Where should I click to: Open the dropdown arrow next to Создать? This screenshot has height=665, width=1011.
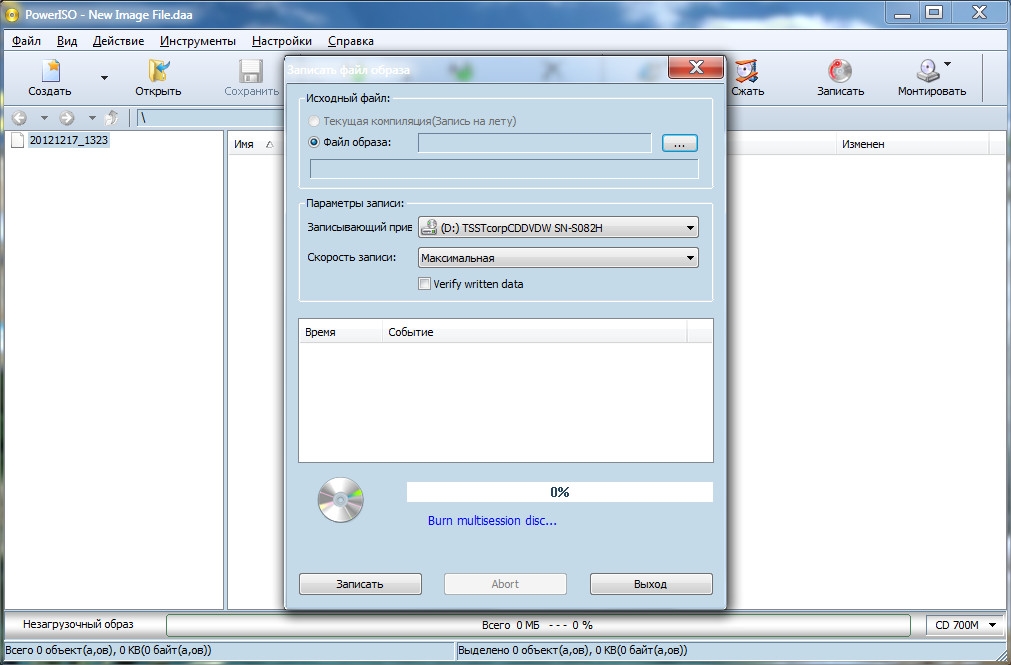tap(104, 78)
